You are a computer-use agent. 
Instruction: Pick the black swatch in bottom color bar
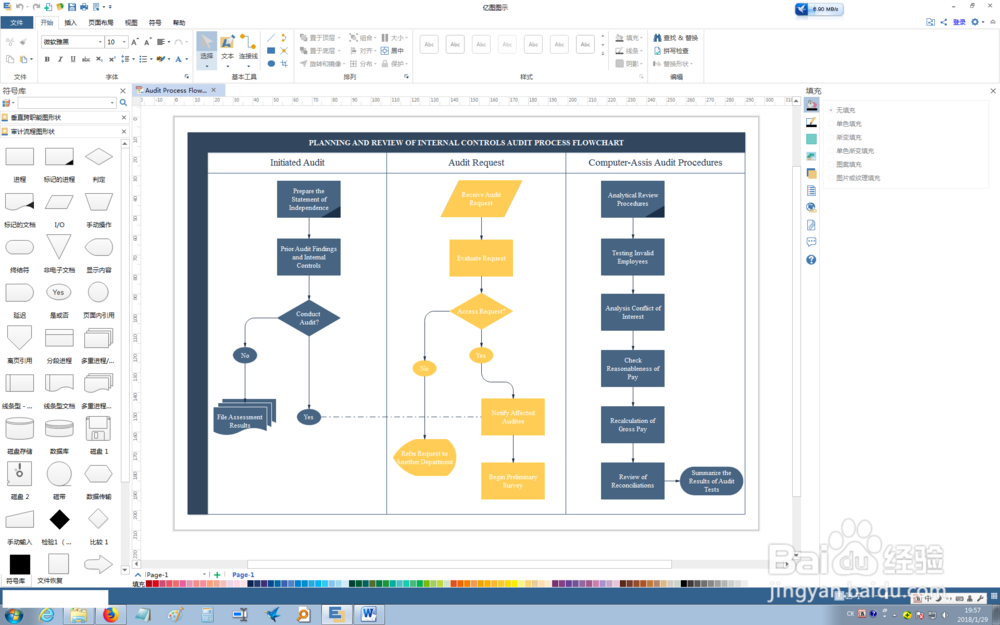pyautogui.click(x=684, y=584)
